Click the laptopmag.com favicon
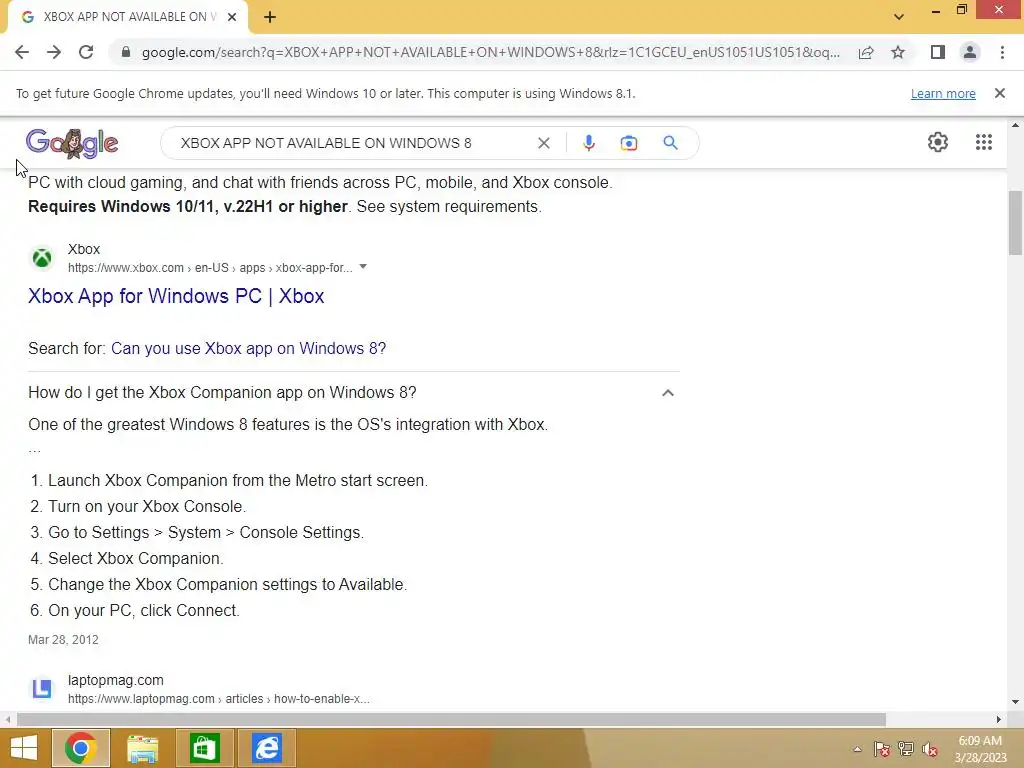 tap(42, 688)
